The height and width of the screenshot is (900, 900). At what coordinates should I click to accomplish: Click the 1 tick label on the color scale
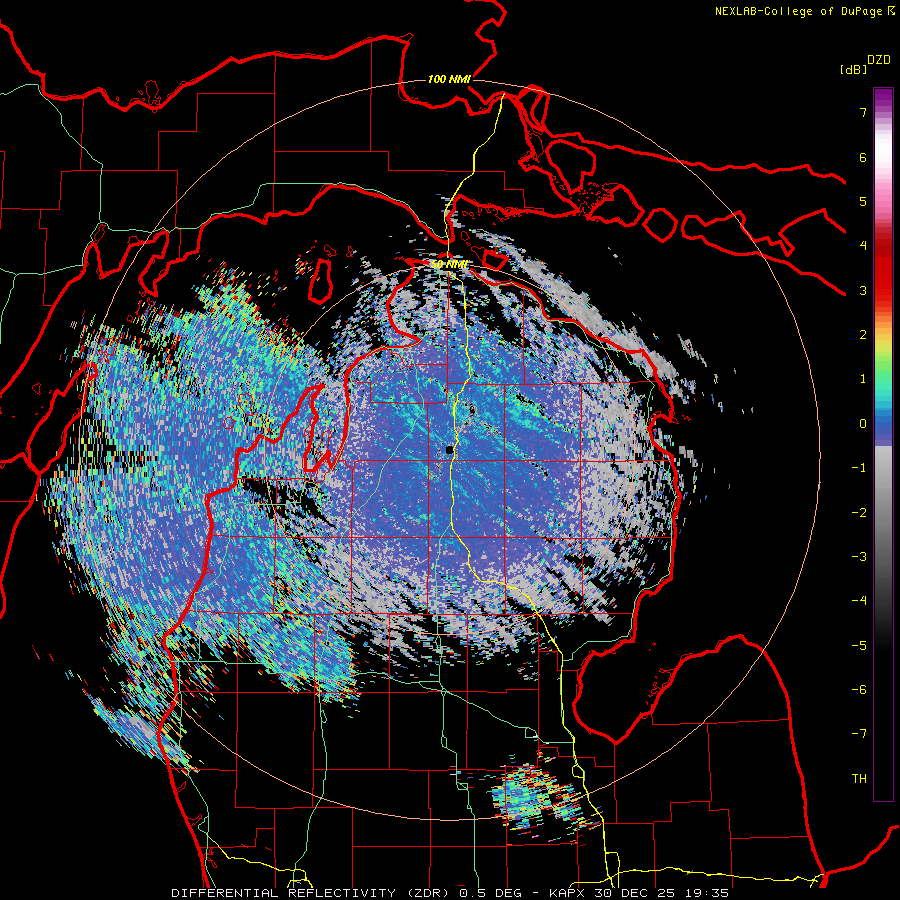pos(863,379)
